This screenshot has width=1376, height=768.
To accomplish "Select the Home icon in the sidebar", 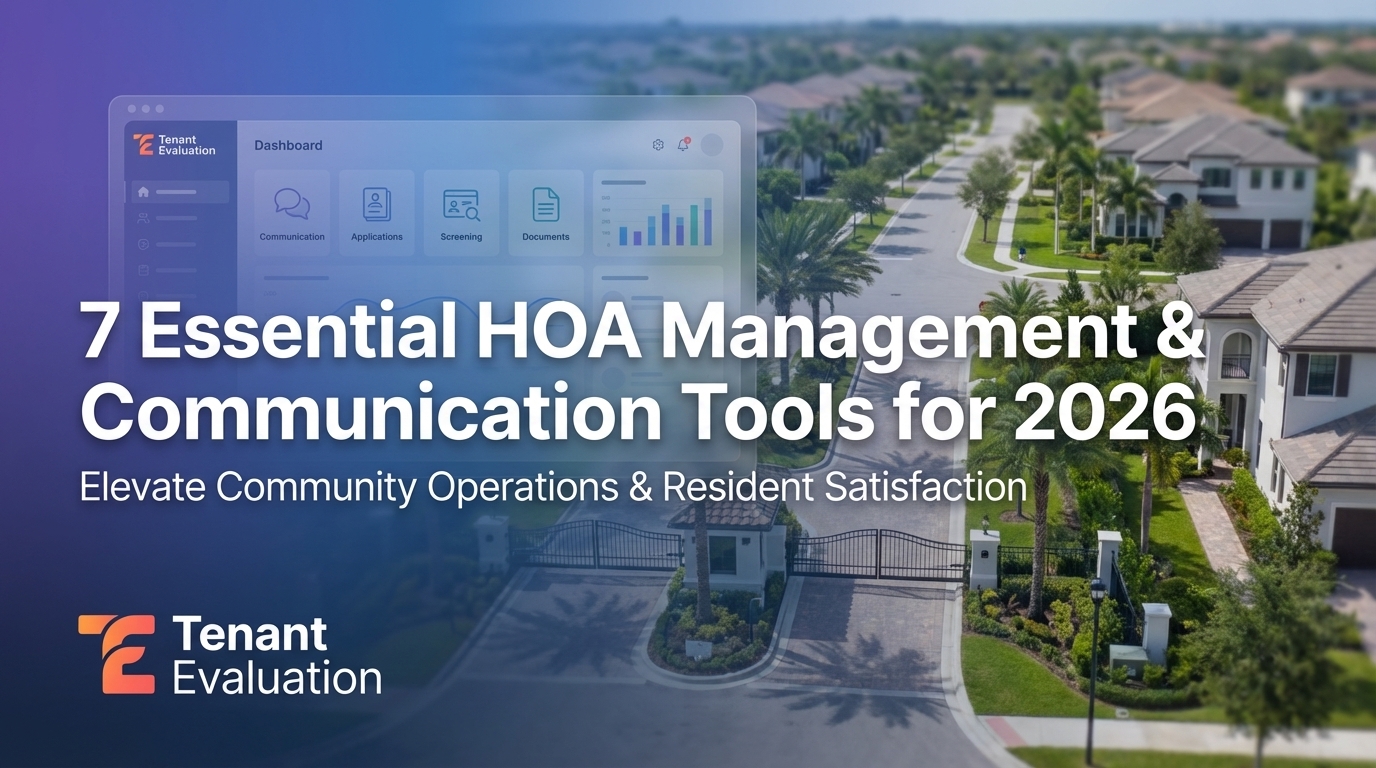I will pyautogui.click(x=142, y=192).
